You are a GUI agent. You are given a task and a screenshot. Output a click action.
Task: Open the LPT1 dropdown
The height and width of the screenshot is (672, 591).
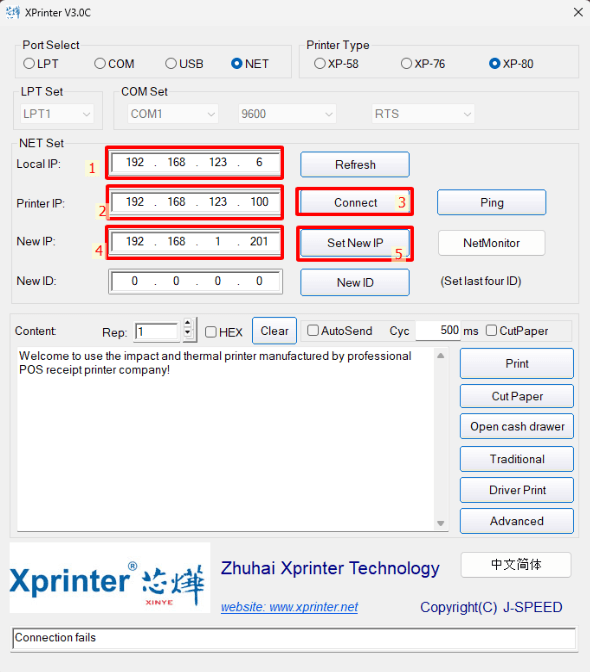57,114
